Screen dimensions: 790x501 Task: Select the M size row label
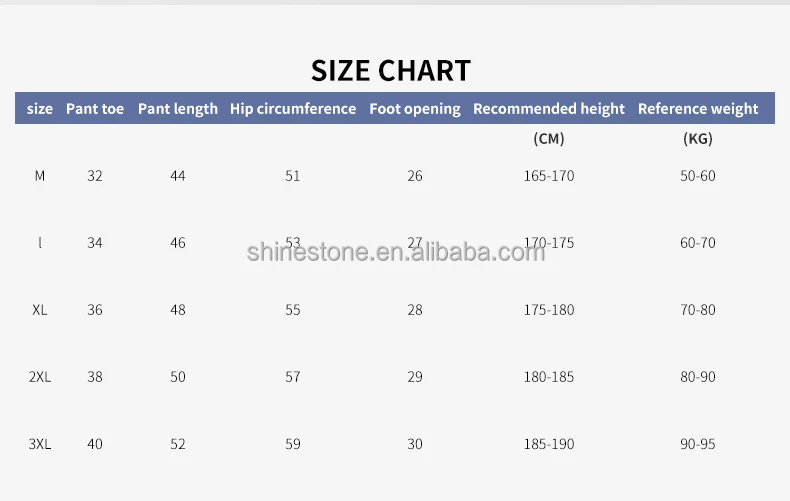pyautogui.click(x=40, y=176)
